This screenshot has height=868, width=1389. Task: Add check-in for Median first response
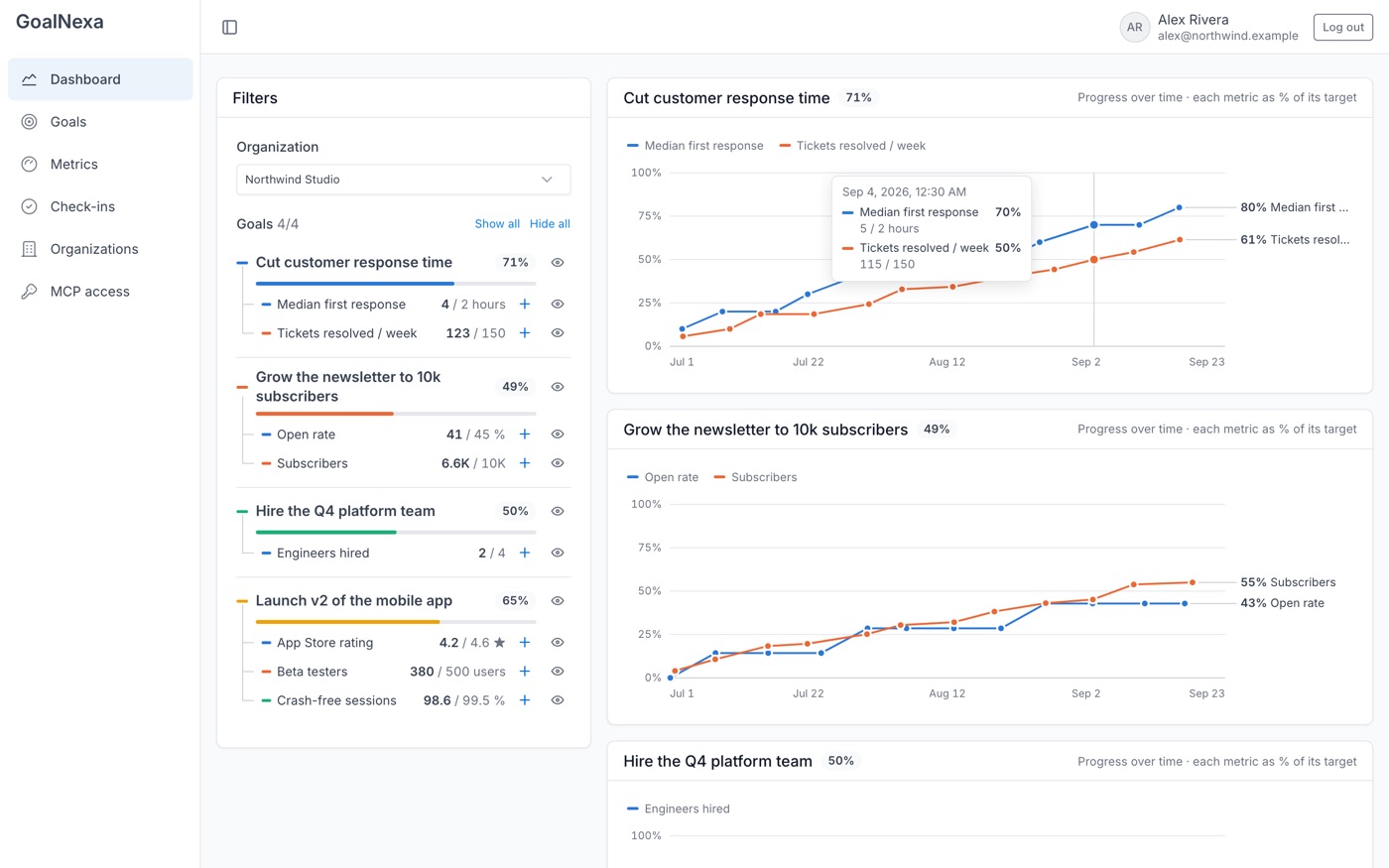525,305
